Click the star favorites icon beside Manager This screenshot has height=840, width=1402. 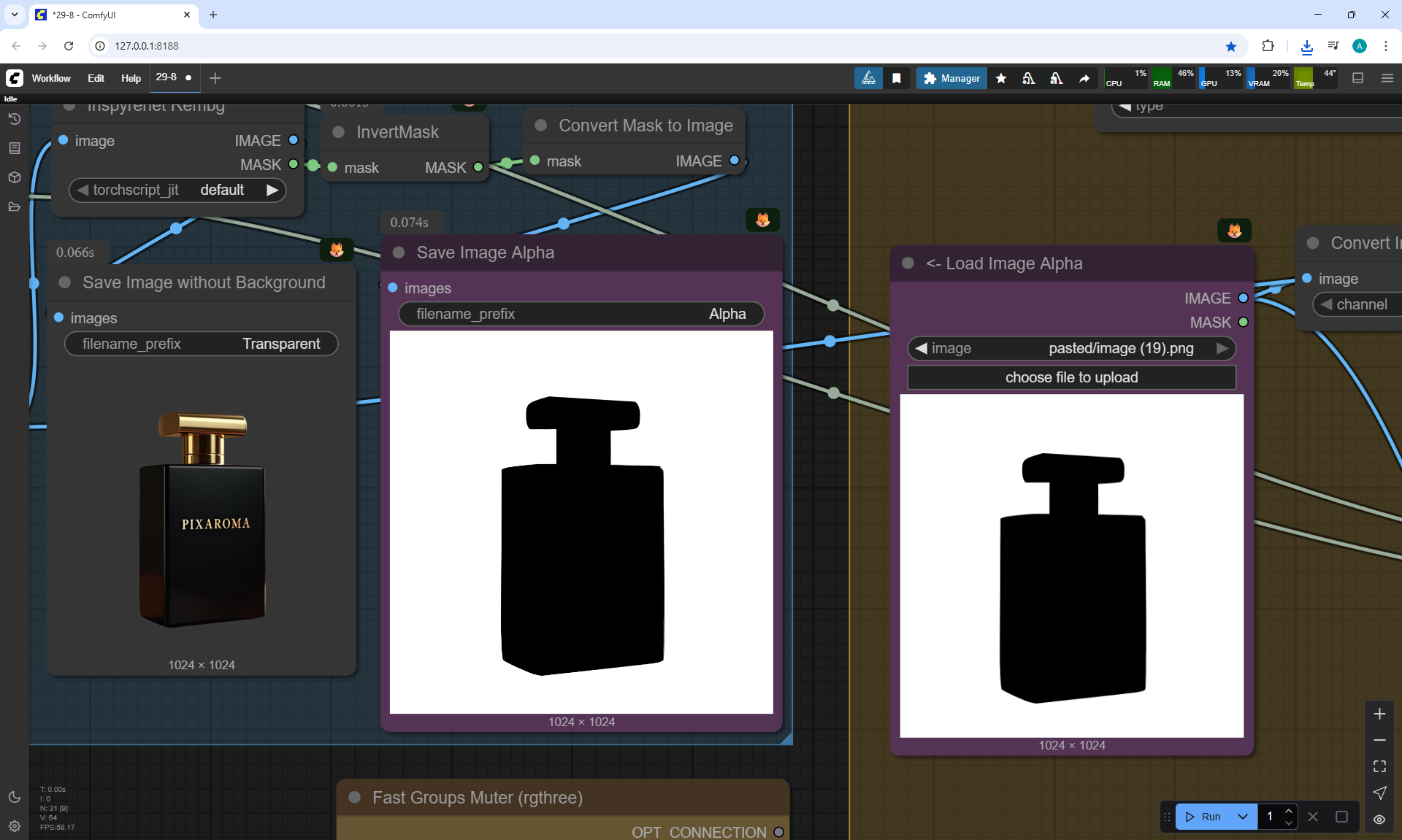coord(1001,78)
